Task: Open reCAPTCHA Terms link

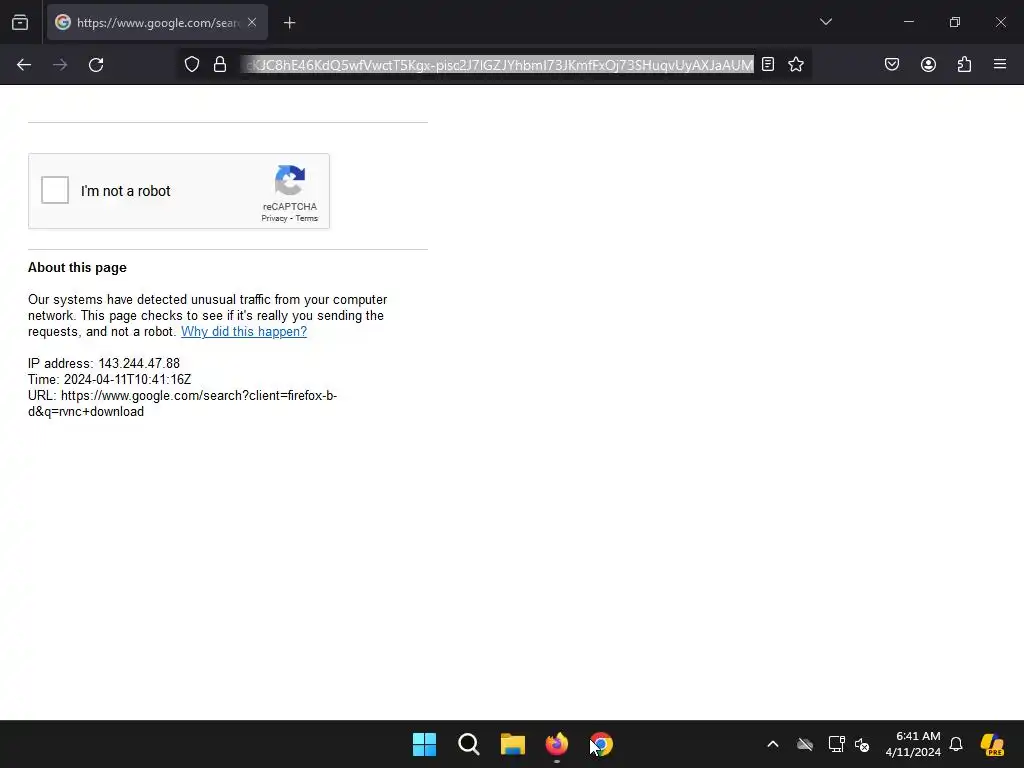Action: 306,218
